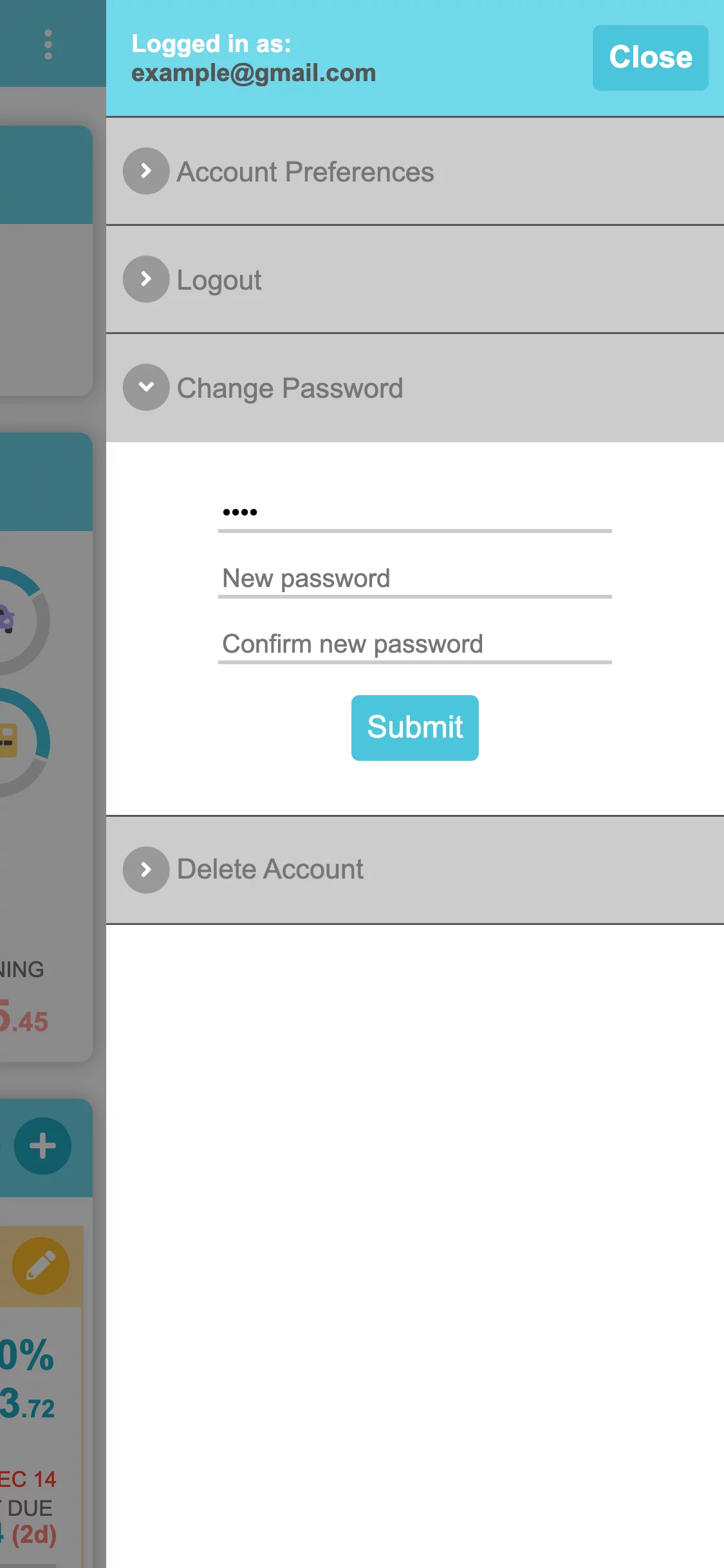
Task: Select the Change Password heading
Action: pyautogui.click(x=290, y=388)
